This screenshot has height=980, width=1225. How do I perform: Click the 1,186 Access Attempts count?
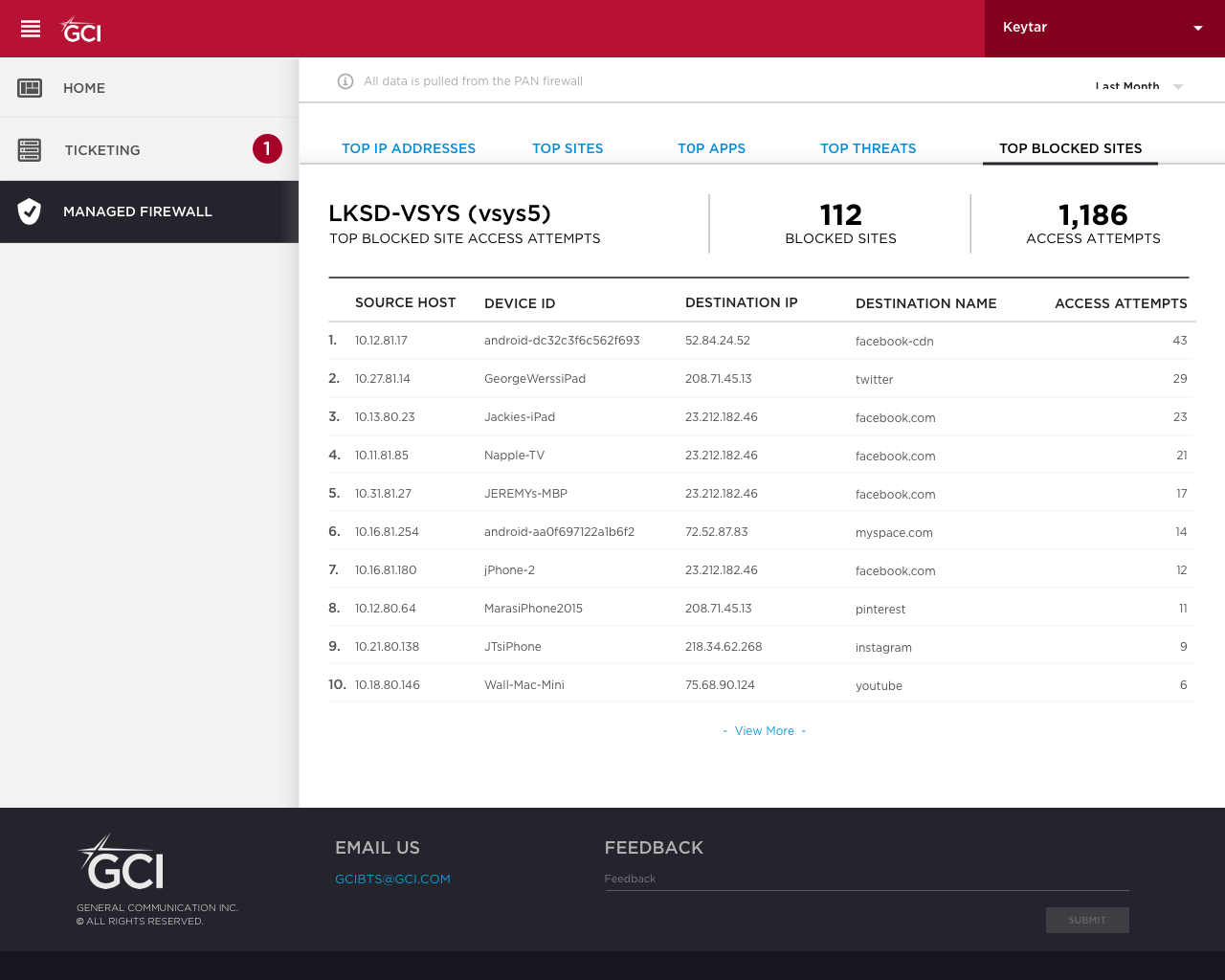1093,215
